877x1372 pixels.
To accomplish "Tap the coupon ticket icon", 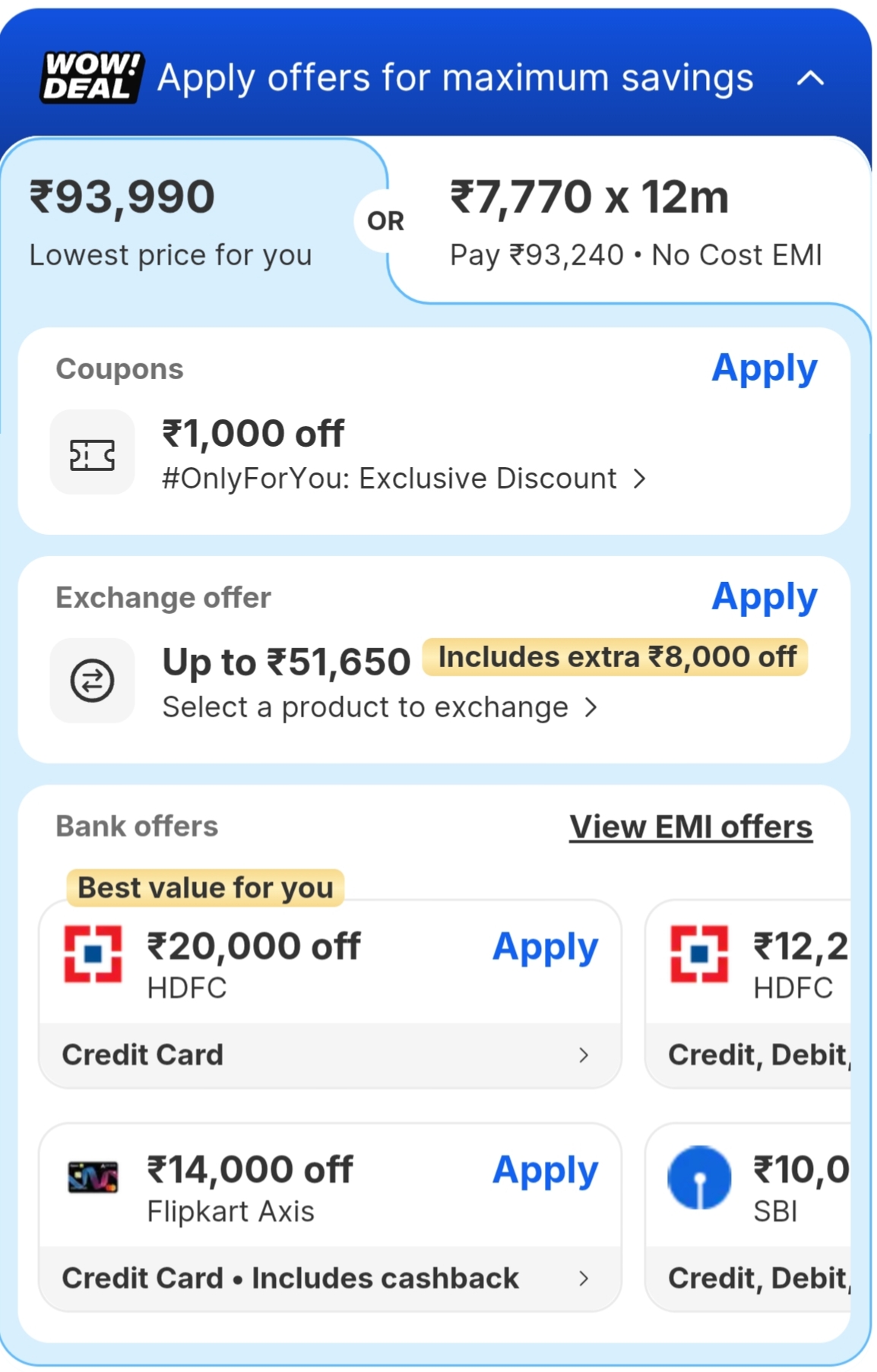I will 92,454.
